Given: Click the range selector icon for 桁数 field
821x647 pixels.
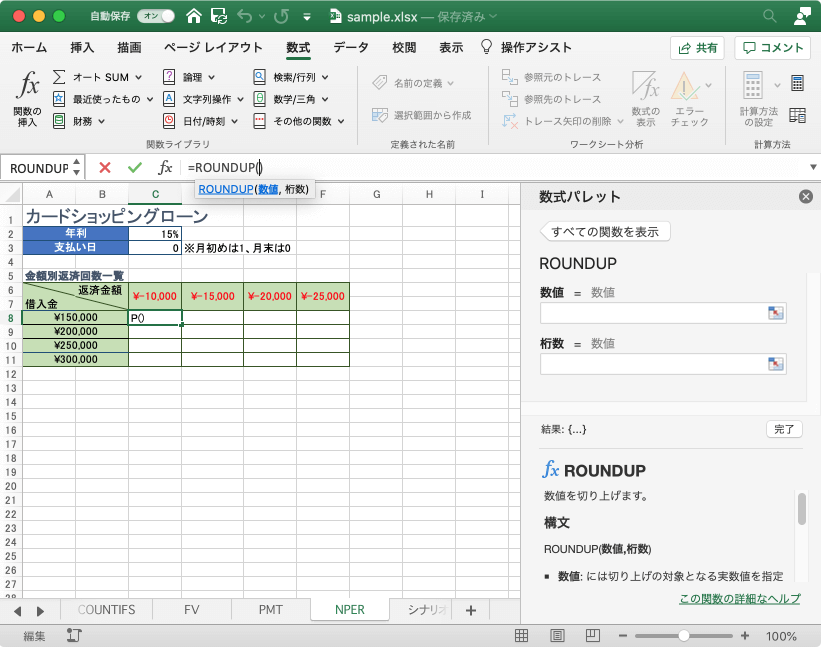Looking at the screenshot, I should coord(775,364).
